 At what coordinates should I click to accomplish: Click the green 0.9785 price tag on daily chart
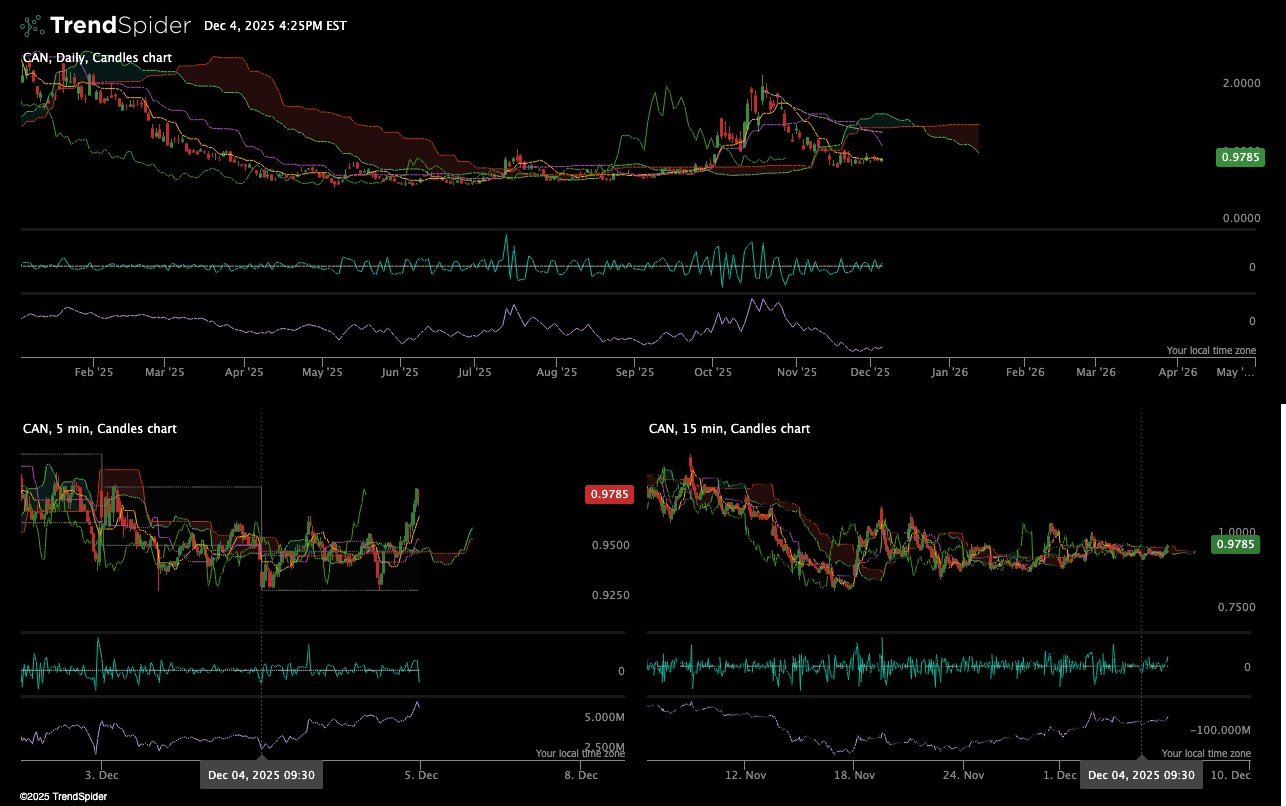click(x=1240, y=156)
